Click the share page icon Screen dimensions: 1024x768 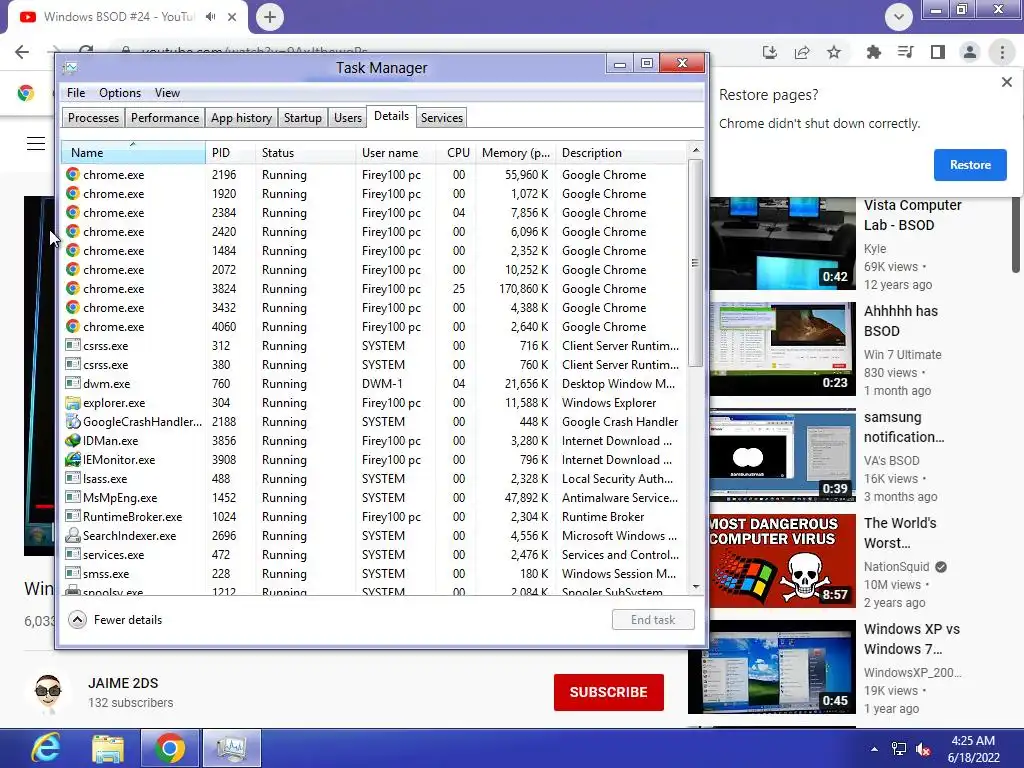802,52
